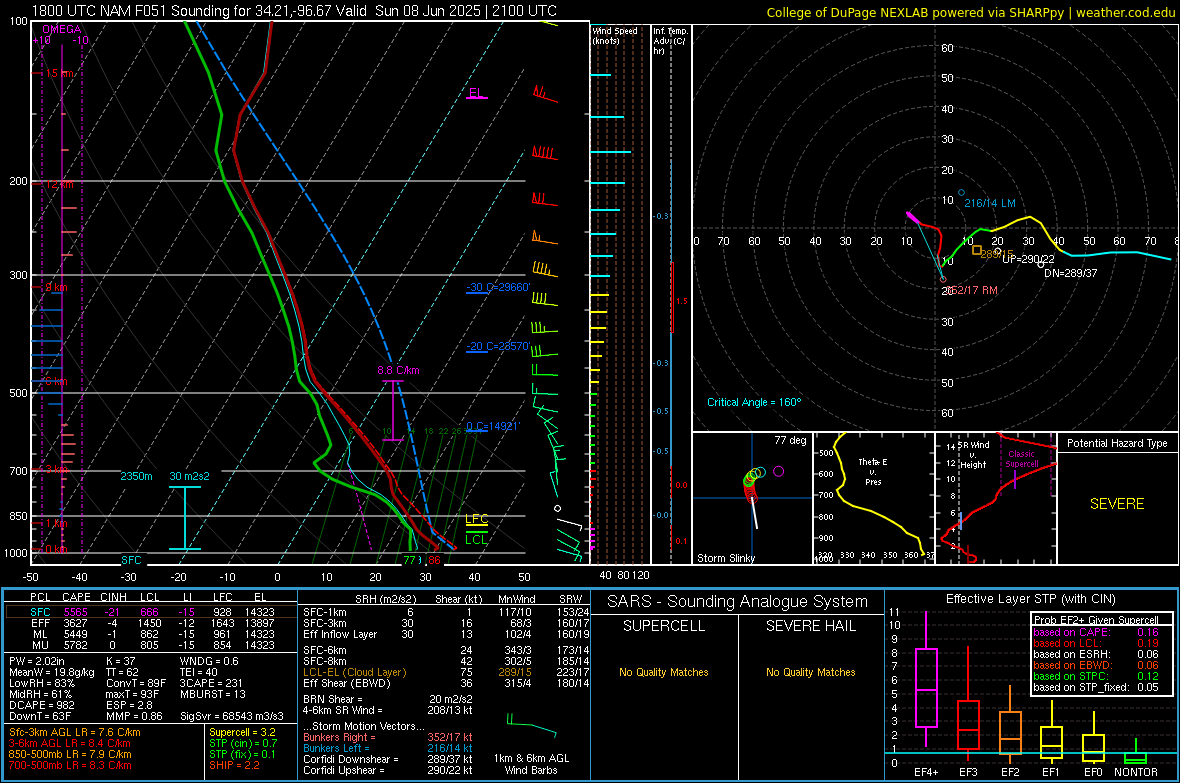Click the SARS - Sounding Analogue System header
The width and height of the screenshot is (1180, 783).
coord(737,602)
